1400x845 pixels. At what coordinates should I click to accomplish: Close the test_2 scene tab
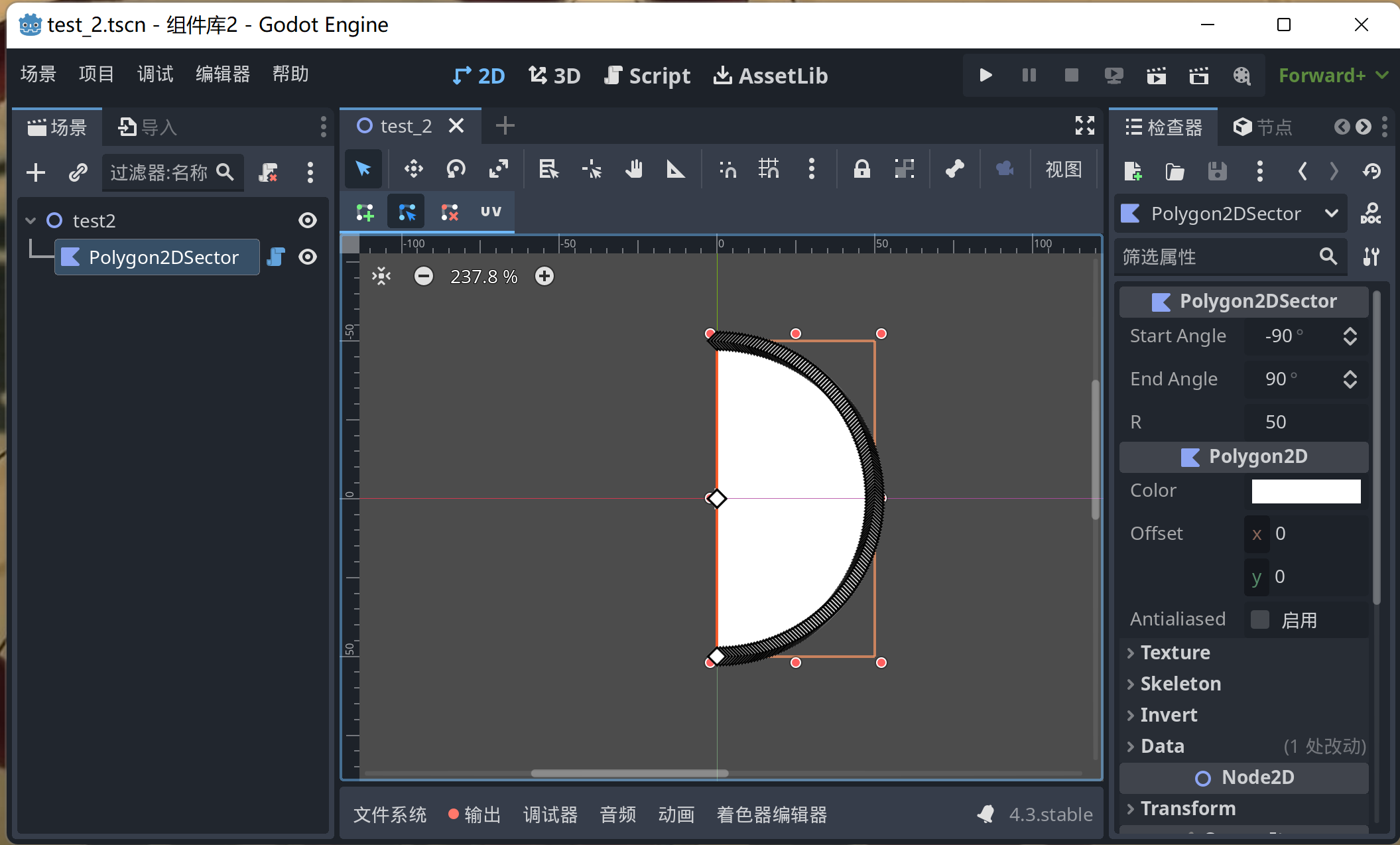(x=456, y=125)
